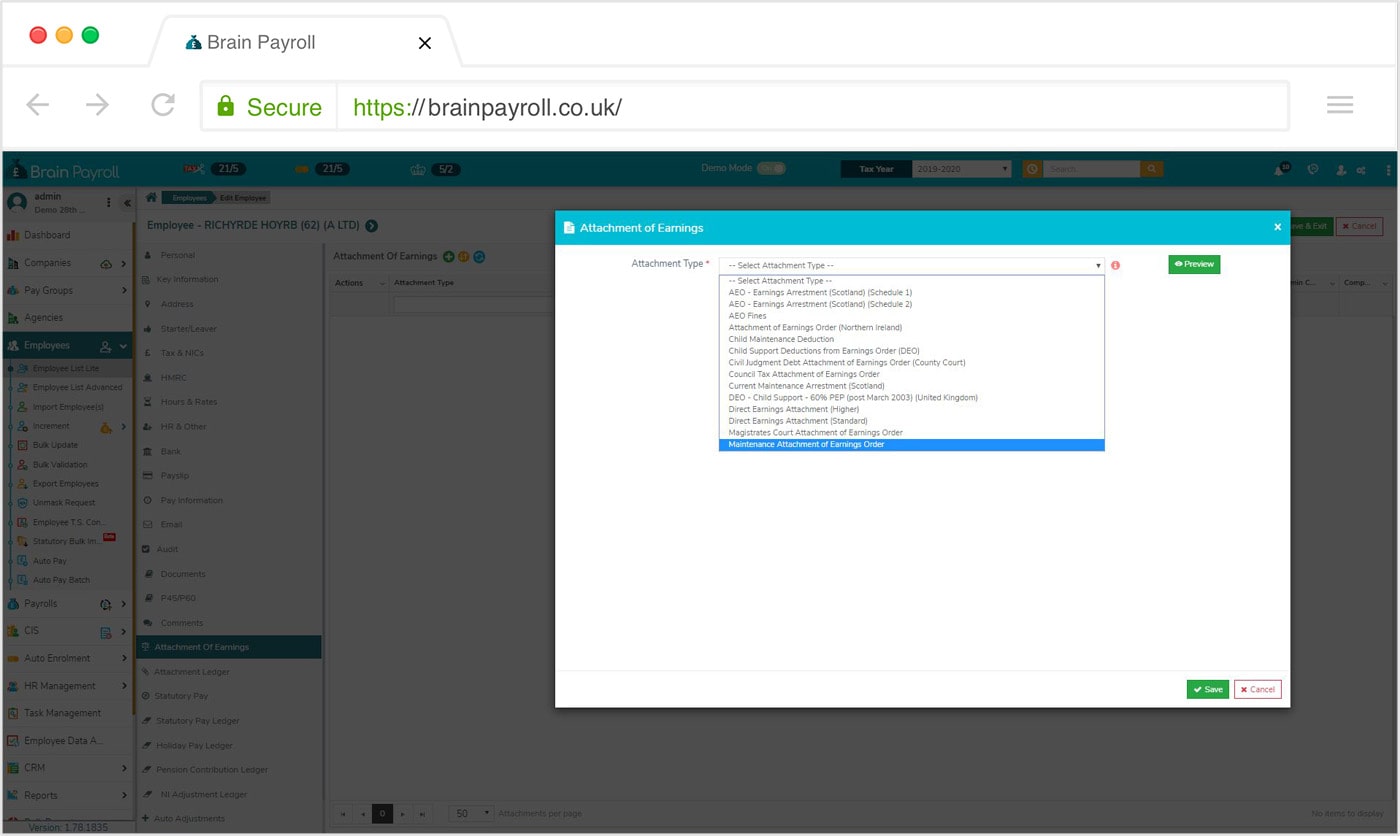Open the Holiday Pay Ledger tab

pyautogui.click(x=229, y=745)
